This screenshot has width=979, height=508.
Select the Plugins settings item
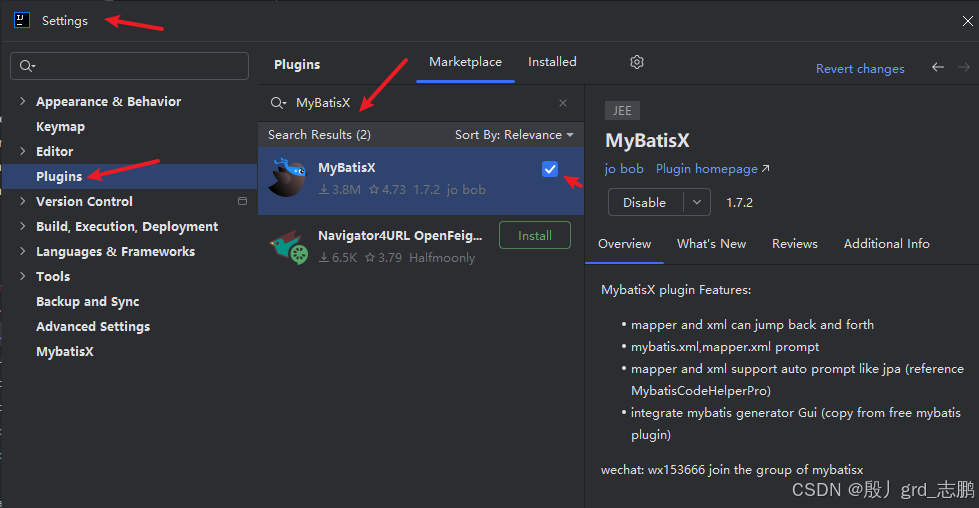[130, 177]
